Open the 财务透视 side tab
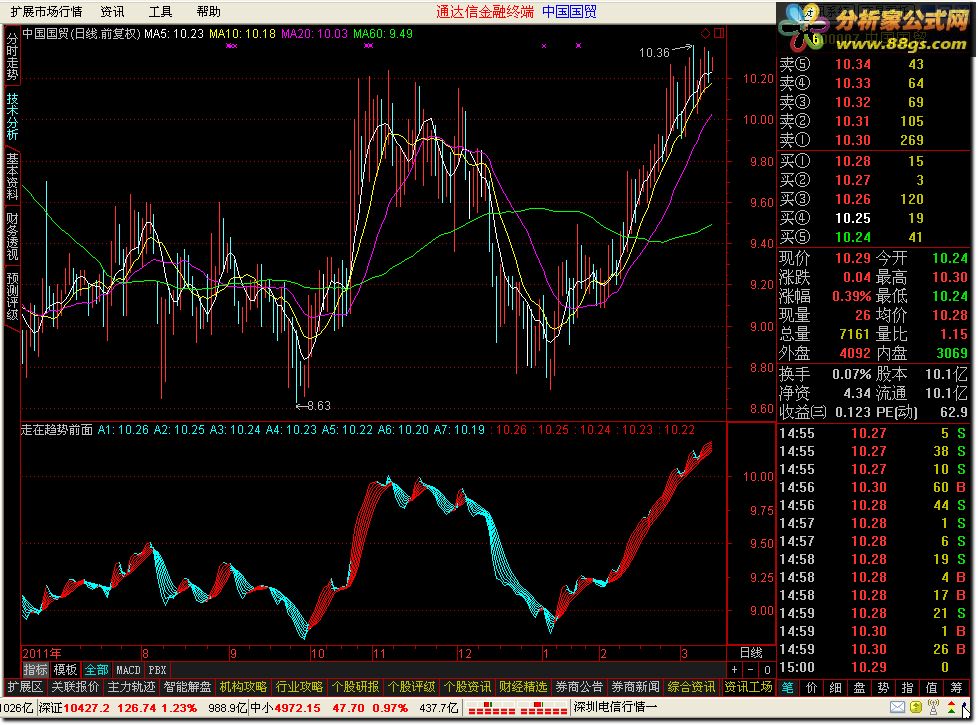 (12, 236)
